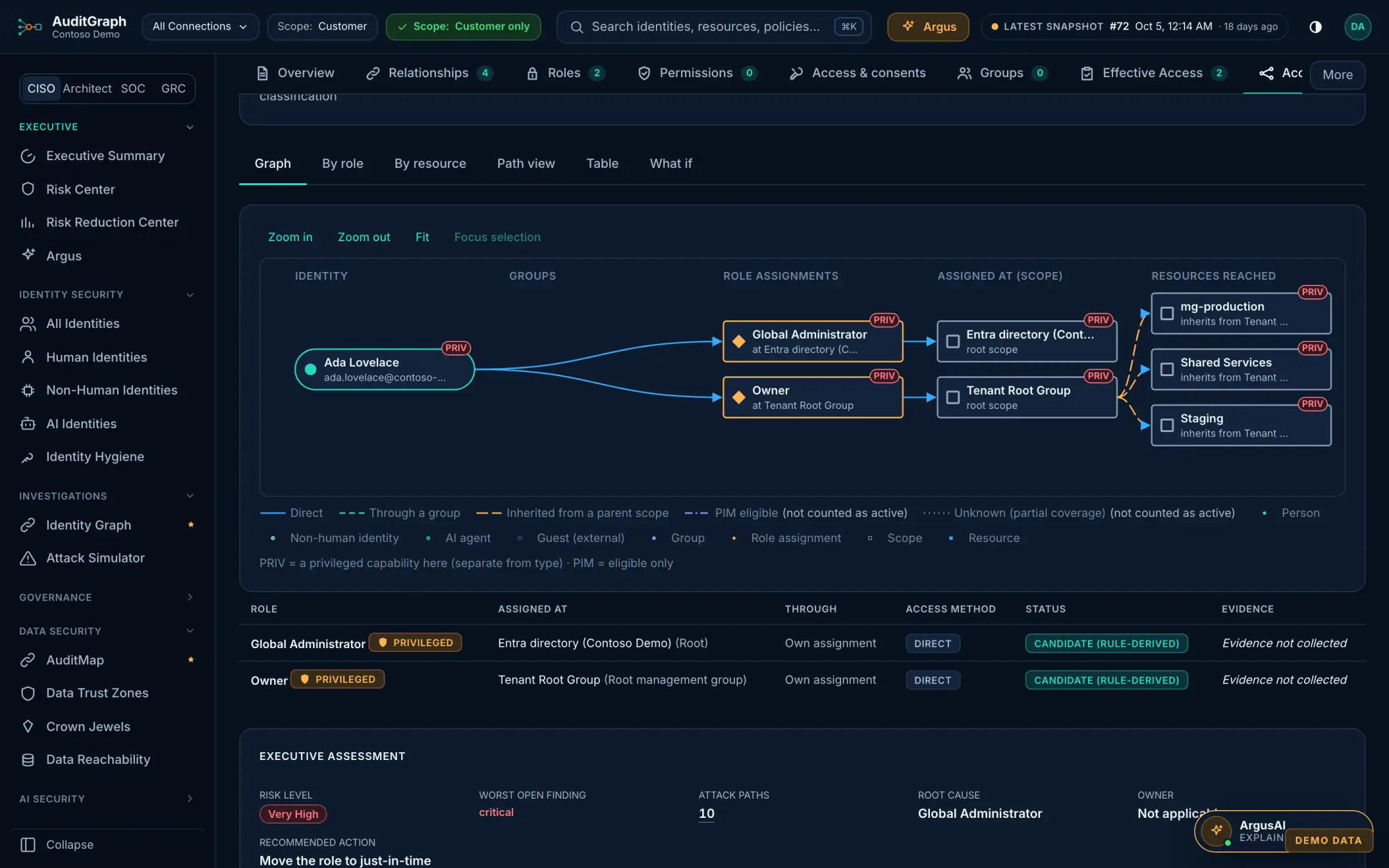Open Executive Summary from the sidebar

pos(106,156)
